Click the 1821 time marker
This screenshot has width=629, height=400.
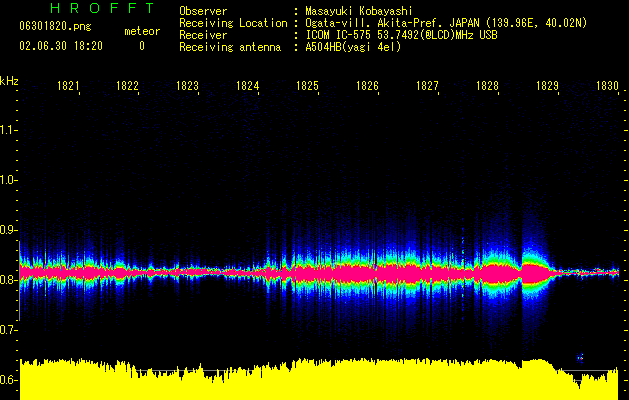pos(68,85)
